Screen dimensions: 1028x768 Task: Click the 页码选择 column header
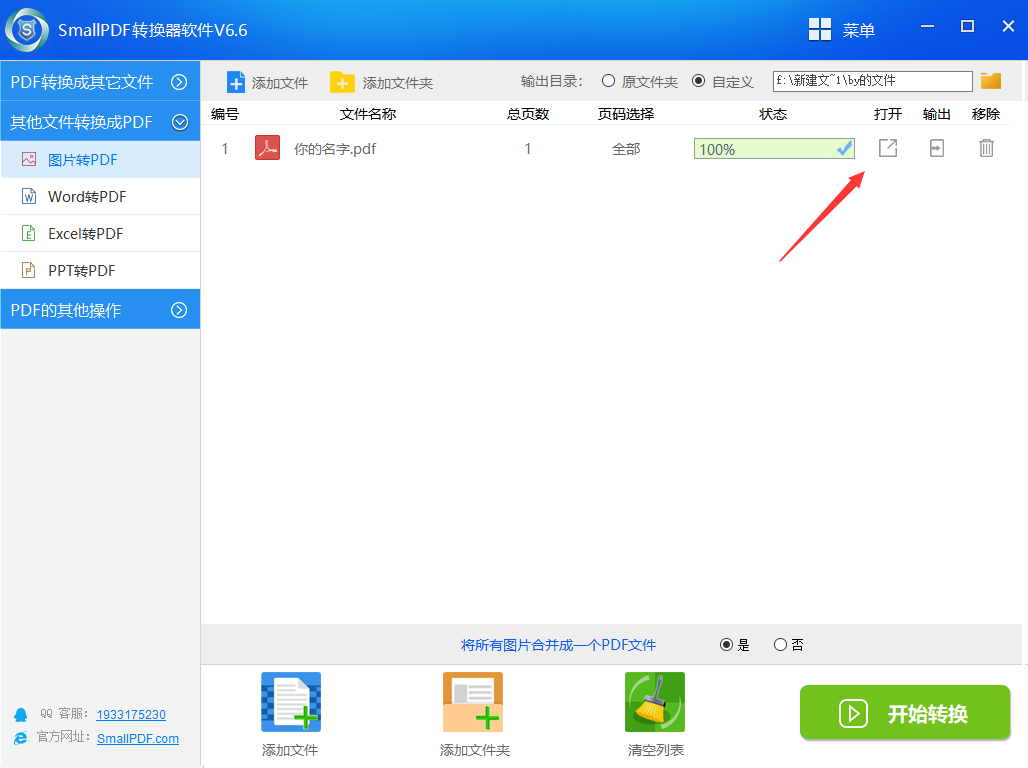(x=626, y=114)
